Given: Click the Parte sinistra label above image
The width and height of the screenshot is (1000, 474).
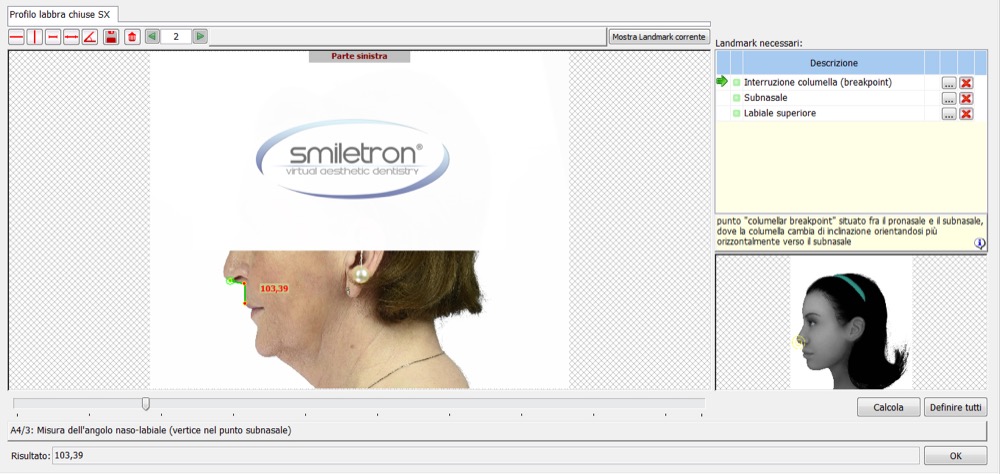Looking at the screenshot, I should point(359,56).
